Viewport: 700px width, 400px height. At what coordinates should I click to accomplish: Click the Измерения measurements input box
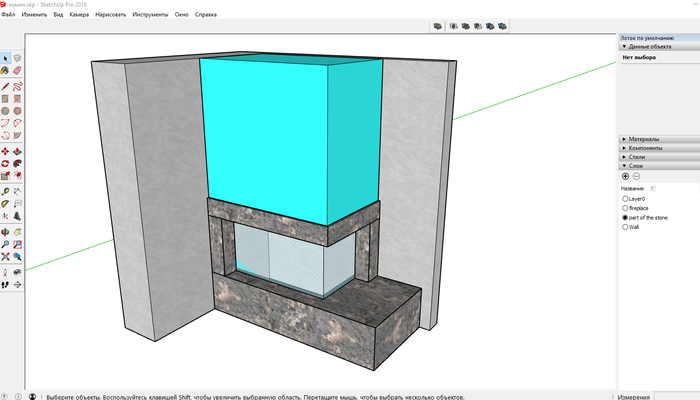click(x=675, y=395)
